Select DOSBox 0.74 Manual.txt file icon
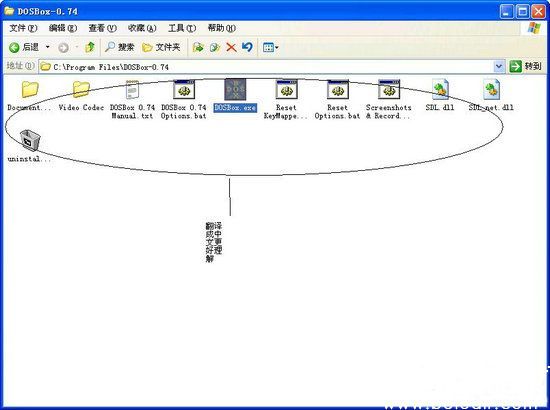The height and width of the screenshot is (410, 550). click(x=132, y=90)
